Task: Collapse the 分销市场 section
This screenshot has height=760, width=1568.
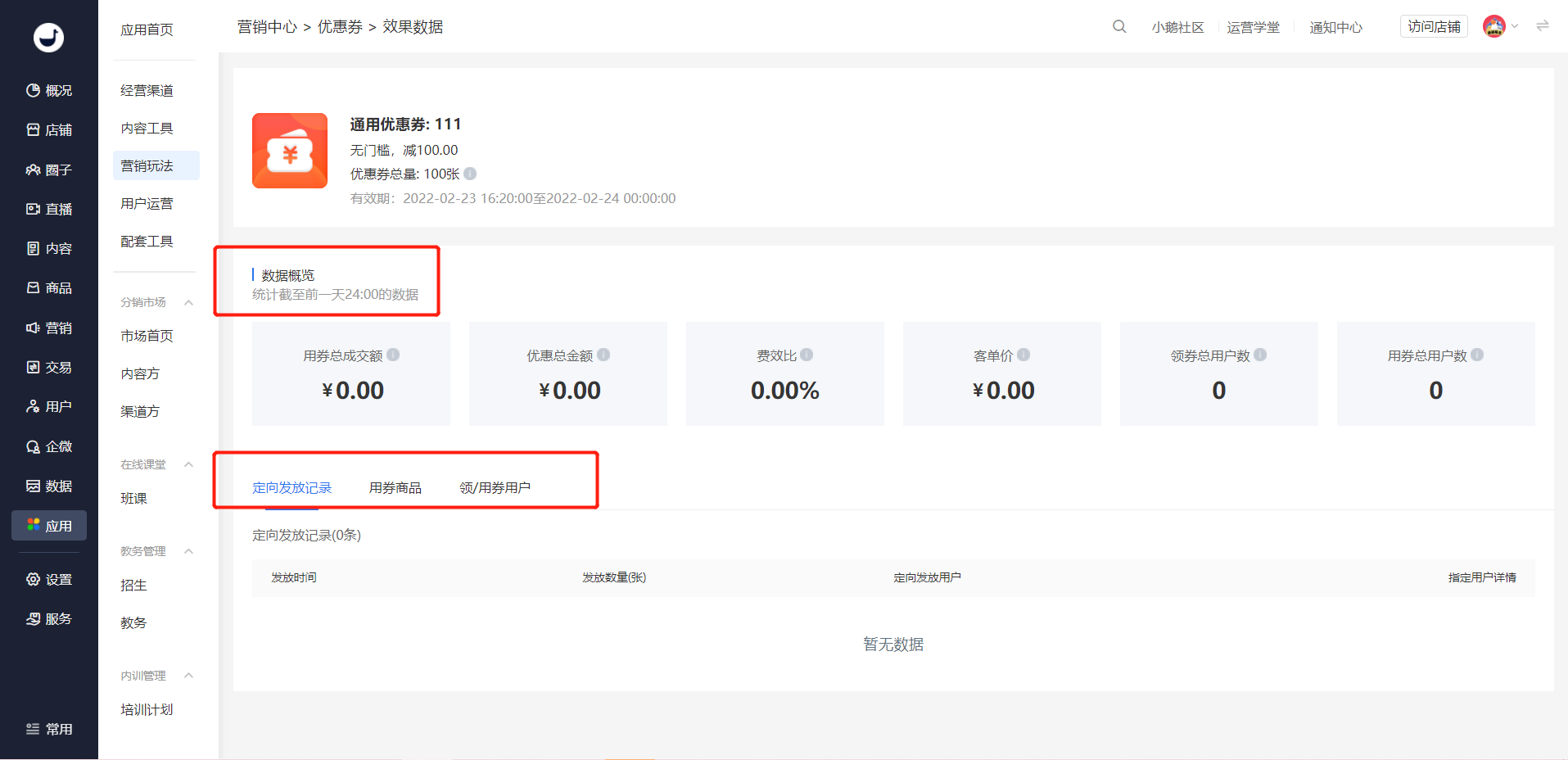Action: click(188, 302)
